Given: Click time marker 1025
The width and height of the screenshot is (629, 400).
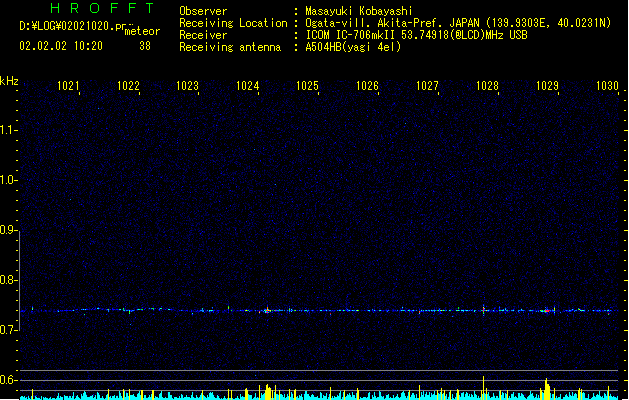Looking at the screenshot, I should pyautogui.click(x=307, y=86).
